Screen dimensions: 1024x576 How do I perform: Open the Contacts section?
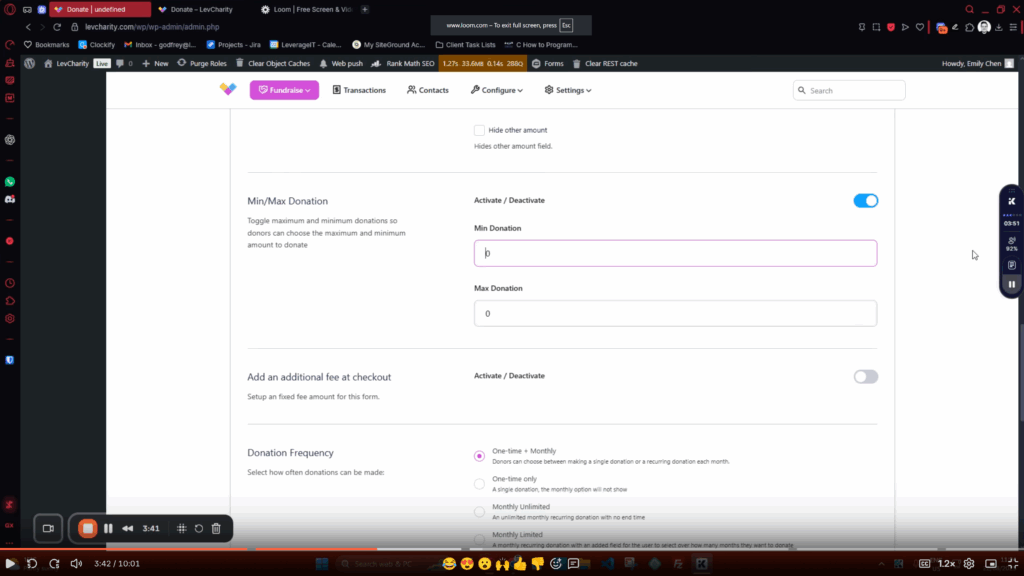[428, 90]
